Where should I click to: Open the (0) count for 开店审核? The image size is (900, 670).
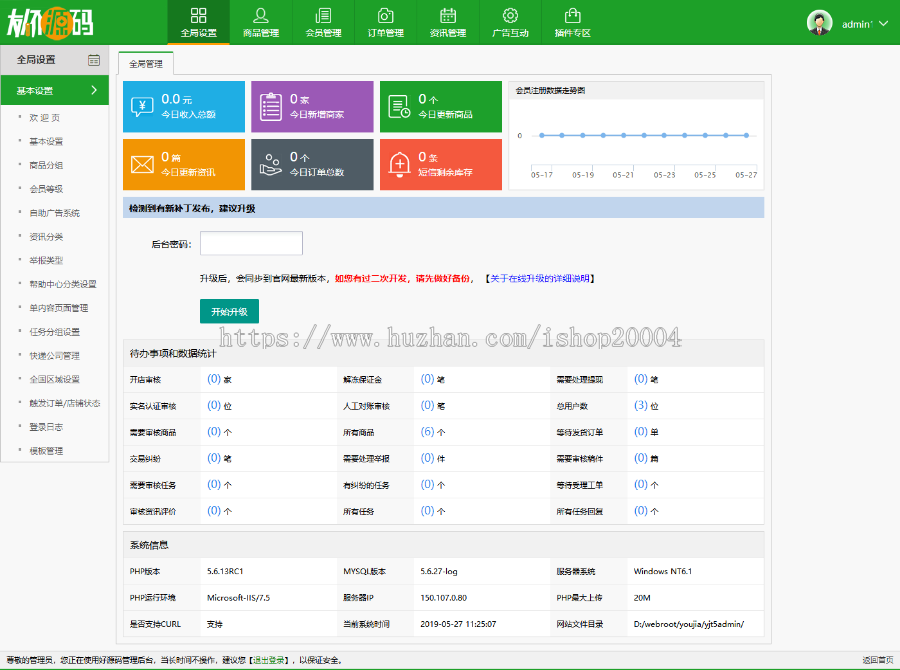pos(214,379)
